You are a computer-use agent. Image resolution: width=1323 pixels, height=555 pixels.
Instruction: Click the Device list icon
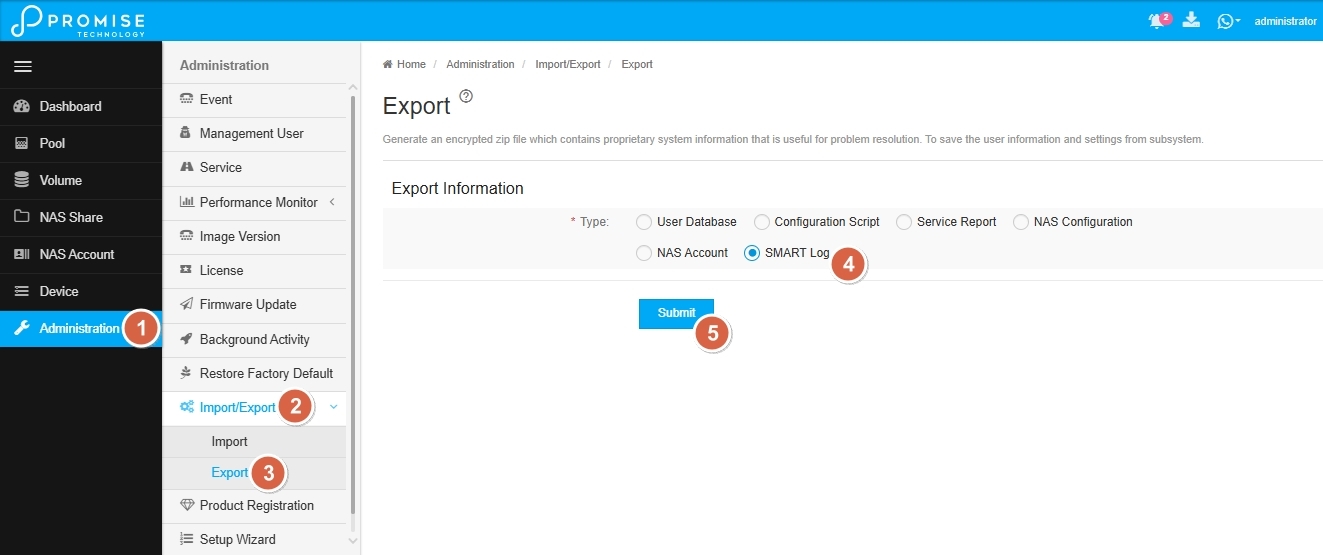(x=22, y=291)
